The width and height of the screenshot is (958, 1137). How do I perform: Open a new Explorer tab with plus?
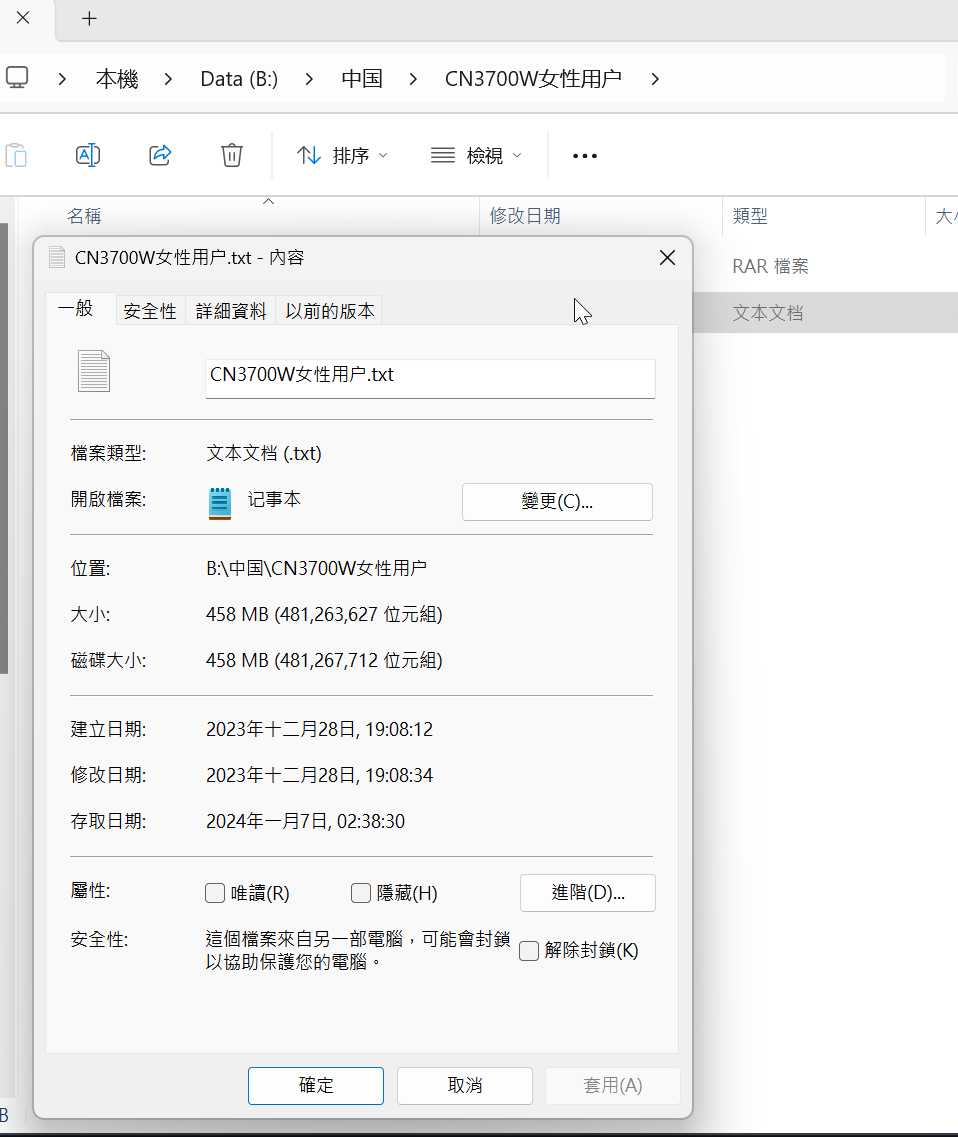[x=89, y=19]
